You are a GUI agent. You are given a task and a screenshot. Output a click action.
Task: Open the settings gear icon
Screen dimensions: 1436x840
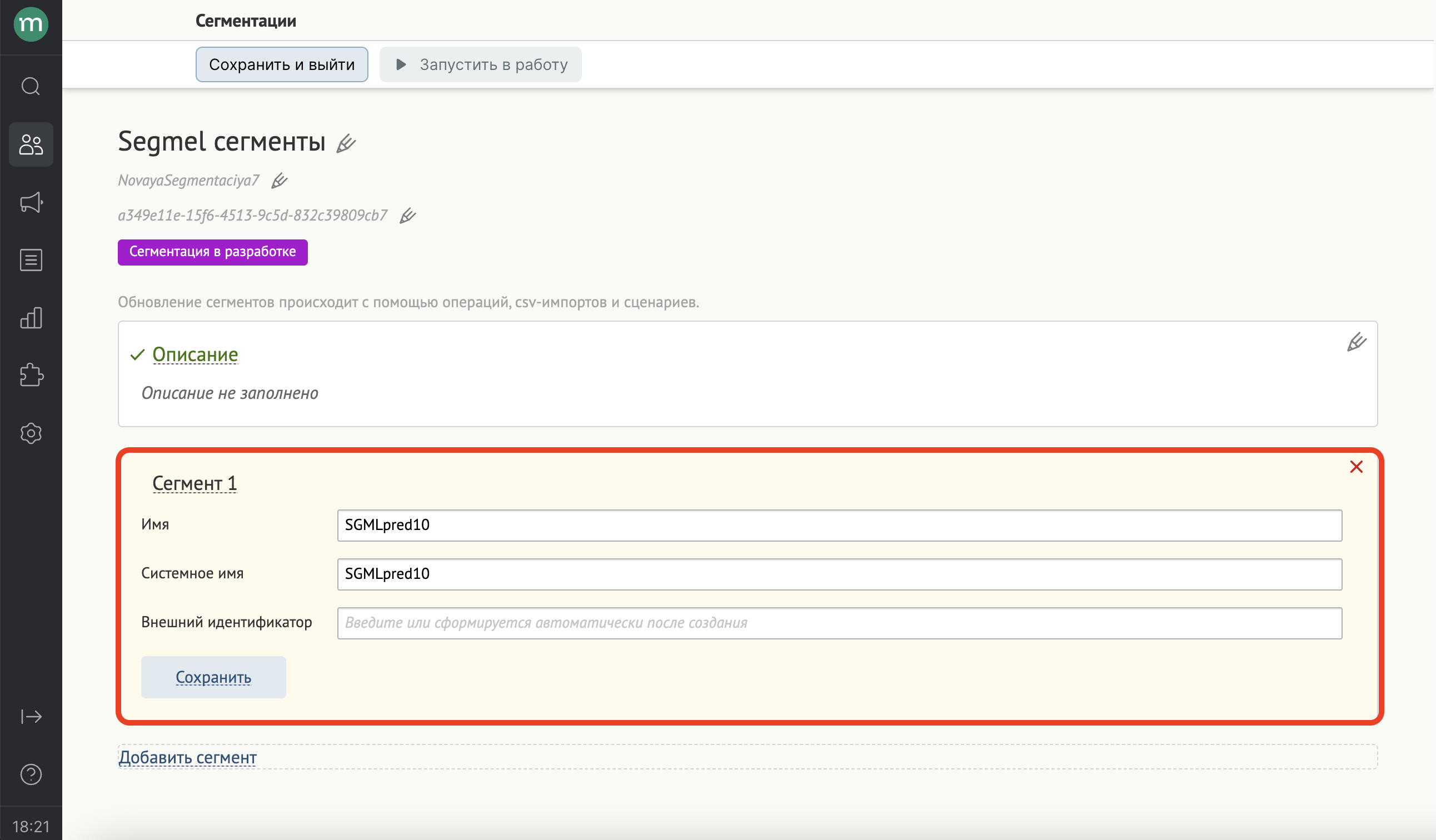click(x=31, y=433)
